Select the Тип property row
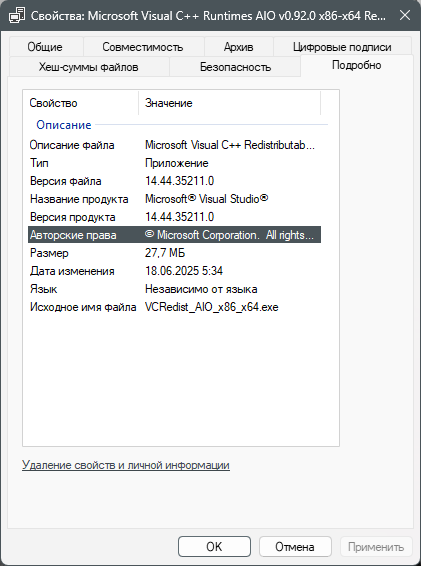 pyautogui.click(x=174, y=163)
